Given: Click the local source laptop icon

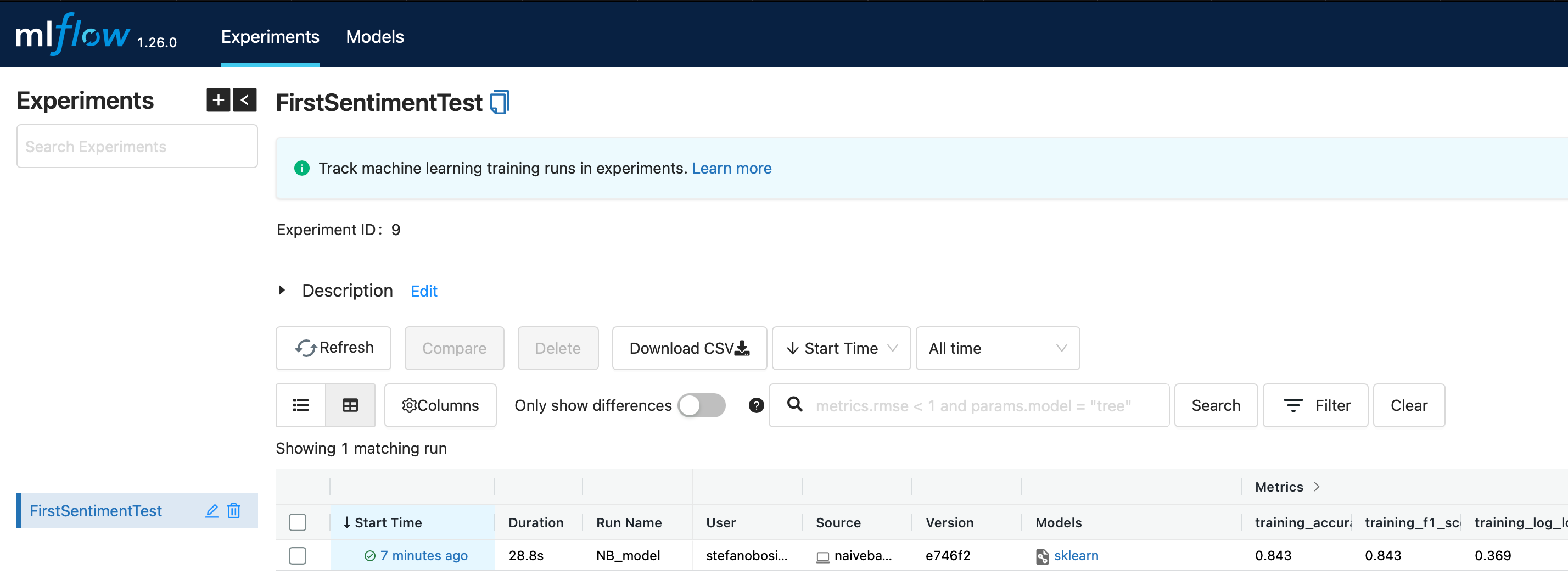Looking at the screenshot, I should coord(823,556).
